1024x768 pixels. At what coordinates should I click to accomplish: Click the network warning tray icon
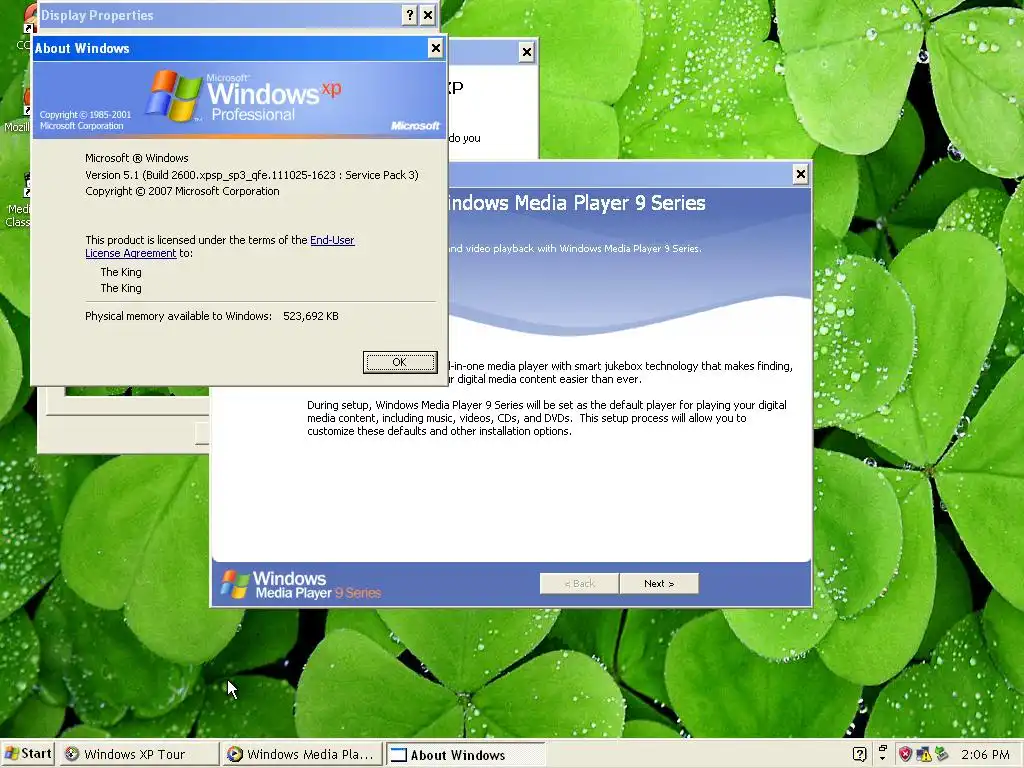point(923,754)
